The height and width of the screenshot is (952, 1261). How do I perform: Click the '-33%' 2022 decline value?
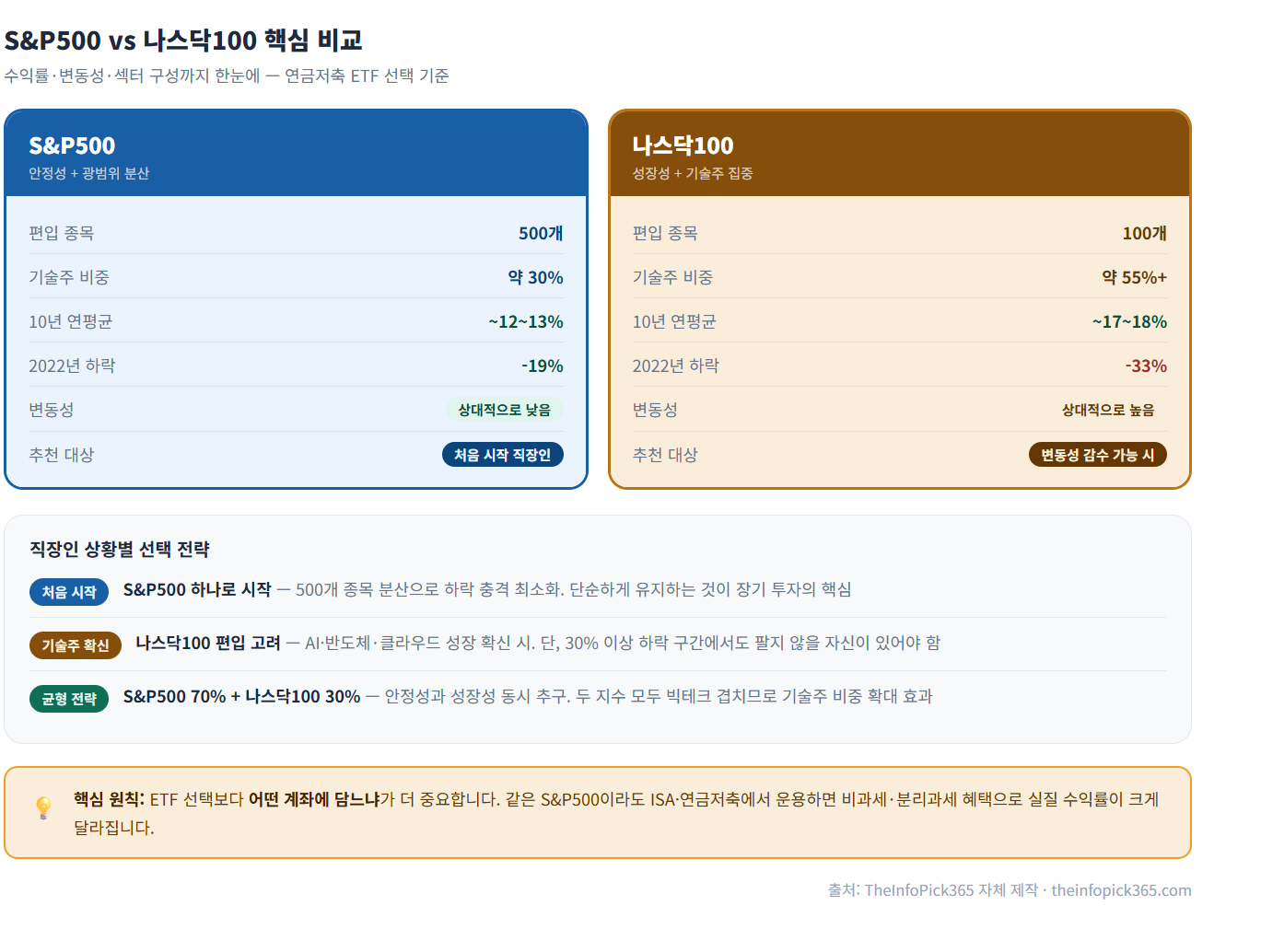[x=1146, y=366]
